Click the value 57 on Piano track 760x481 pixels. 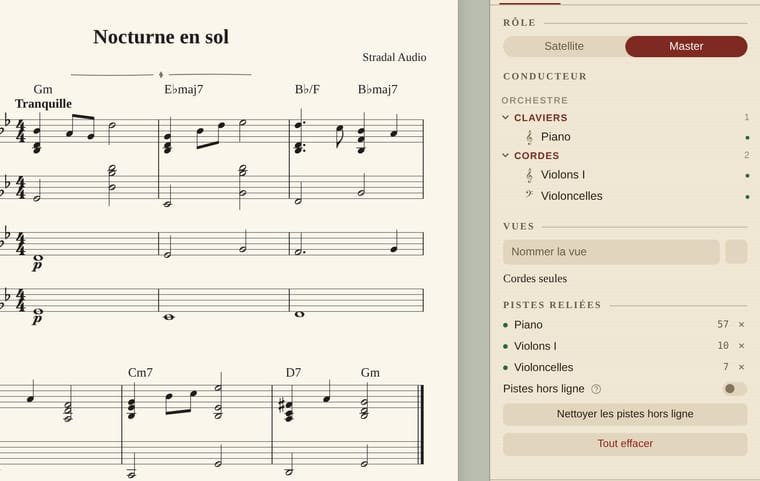click(723, 324)
